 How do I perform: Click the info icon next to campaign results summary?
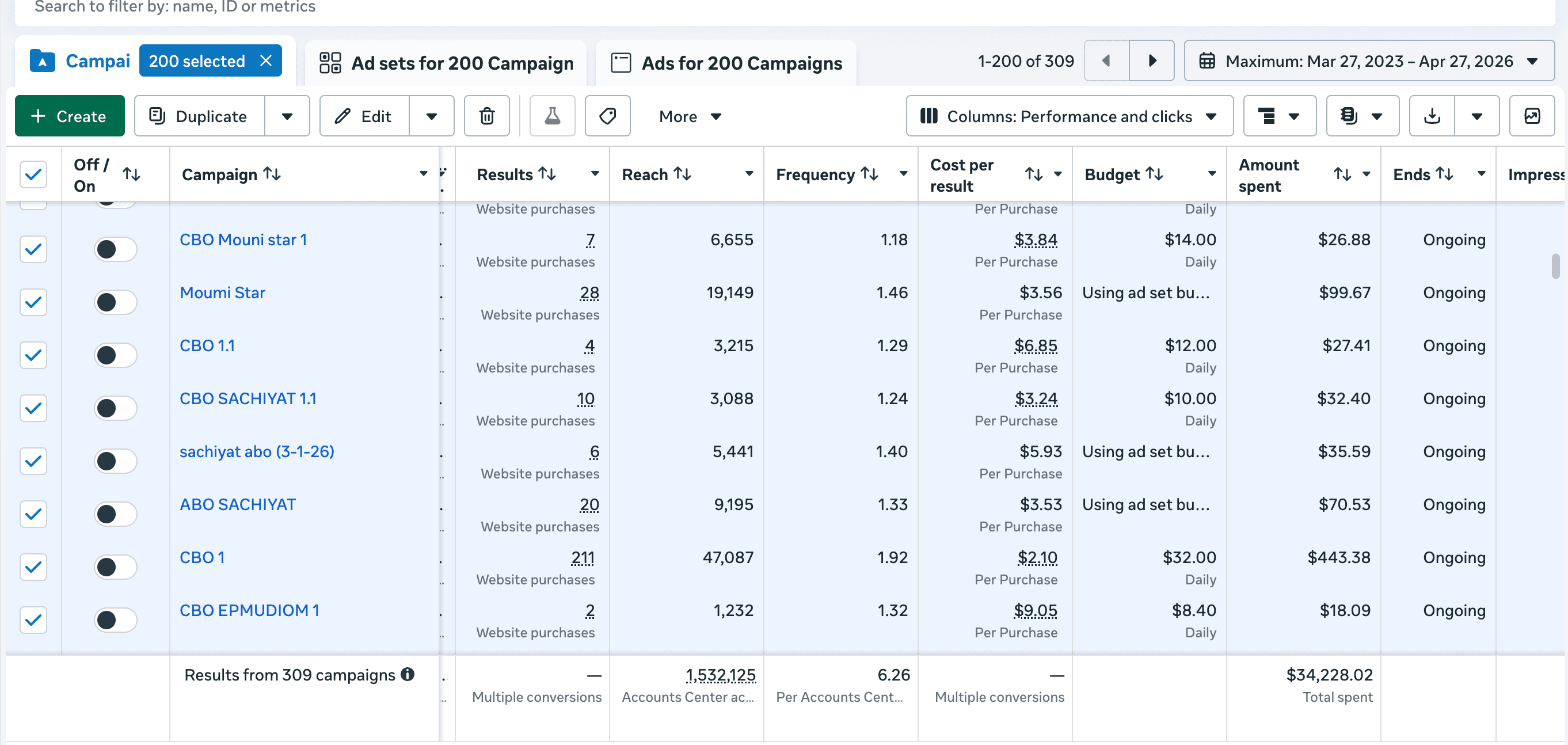[407, 674]
